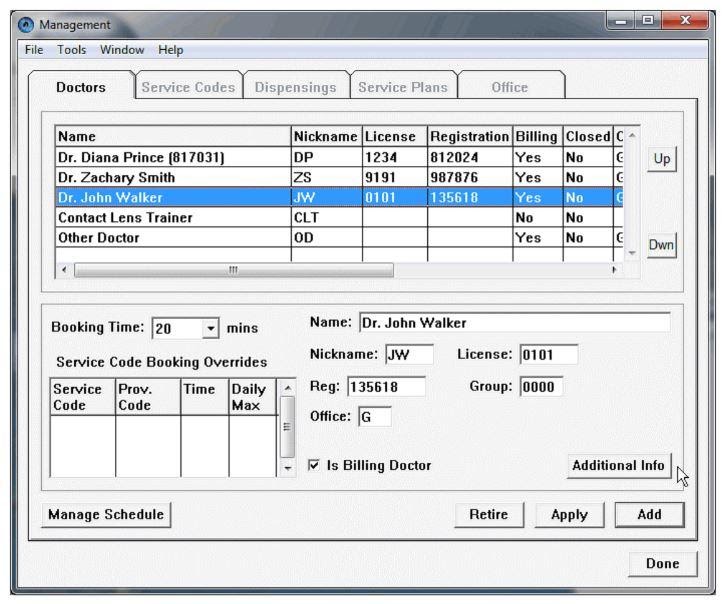
Task: Click the Done button
Action: (x=663, y=563)
